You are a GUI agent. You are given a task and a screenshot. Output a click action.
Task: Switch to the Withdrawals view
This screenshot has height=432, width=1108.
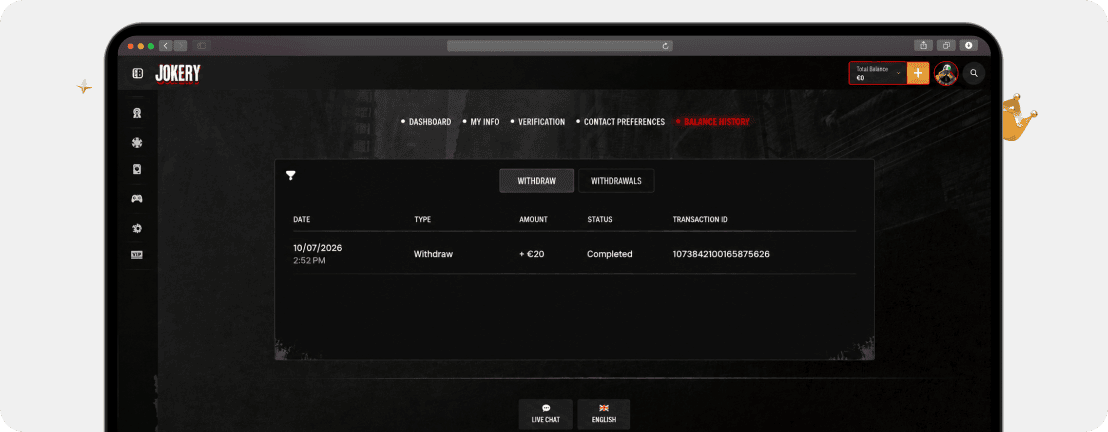[616, 181]
